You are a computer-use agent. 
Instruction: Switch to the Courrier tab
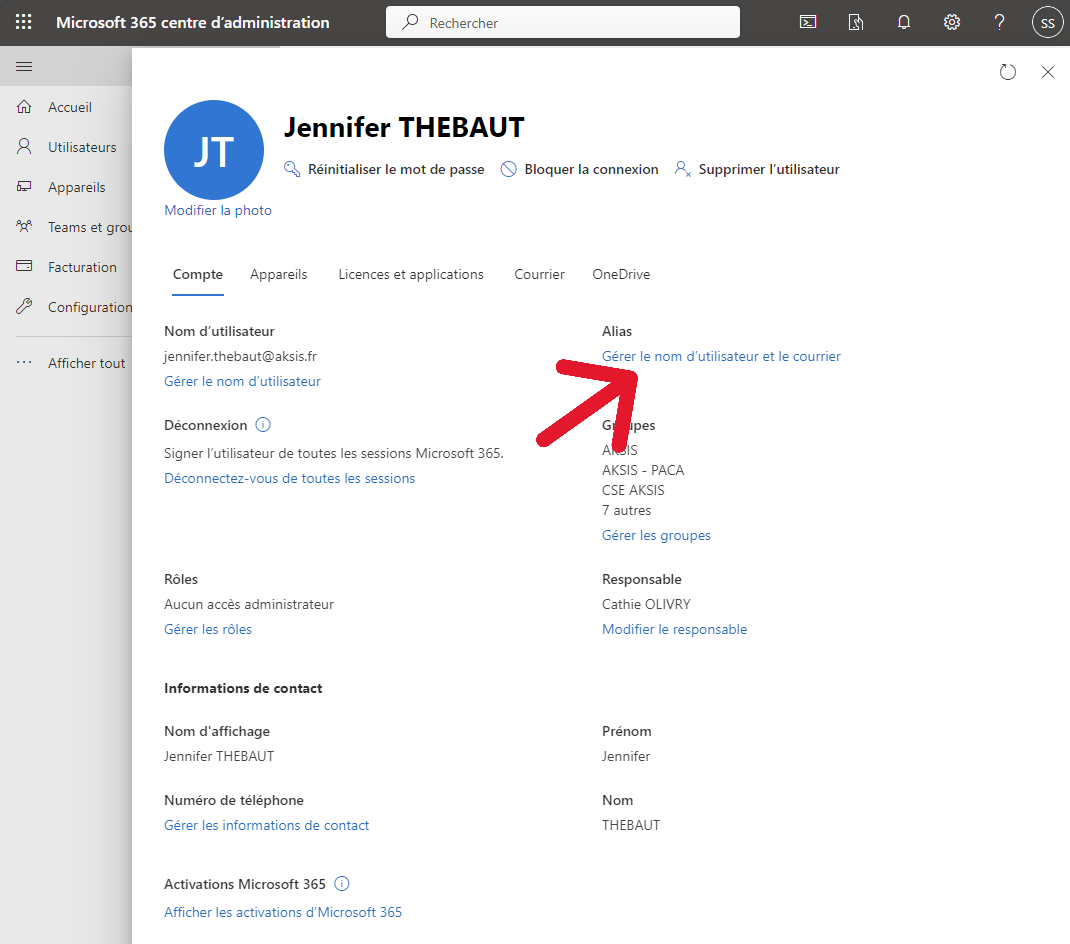(x=539, y=274)
